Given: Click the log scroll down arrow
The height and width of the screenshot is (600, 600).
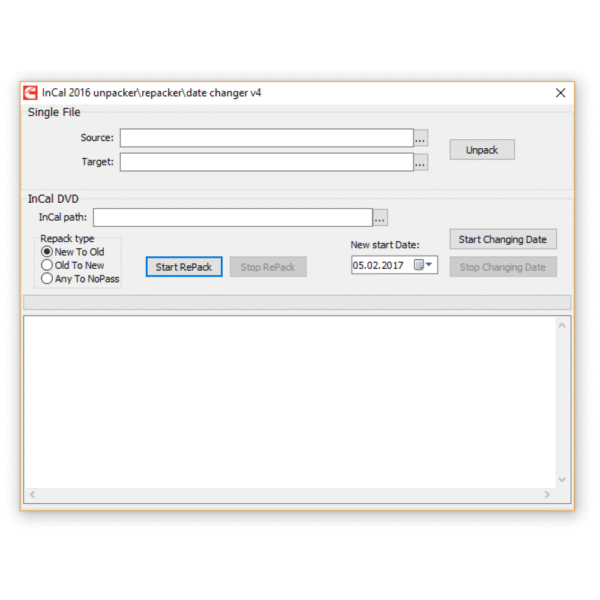Looking at the screenshot, I should (x=562, y=479).
